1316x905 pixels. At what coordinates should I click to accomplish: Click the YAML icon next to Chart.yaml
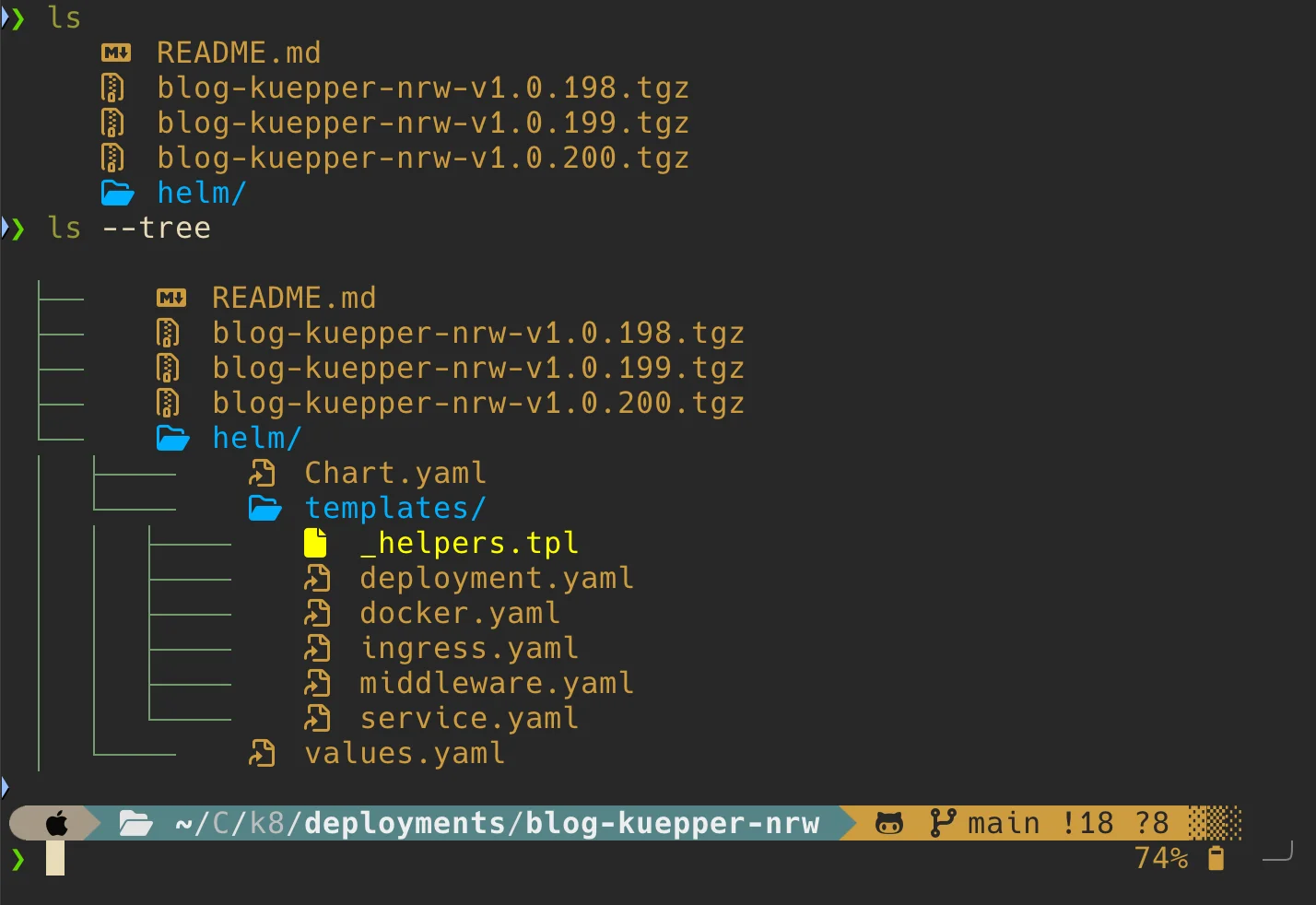(x=263, y=473)
